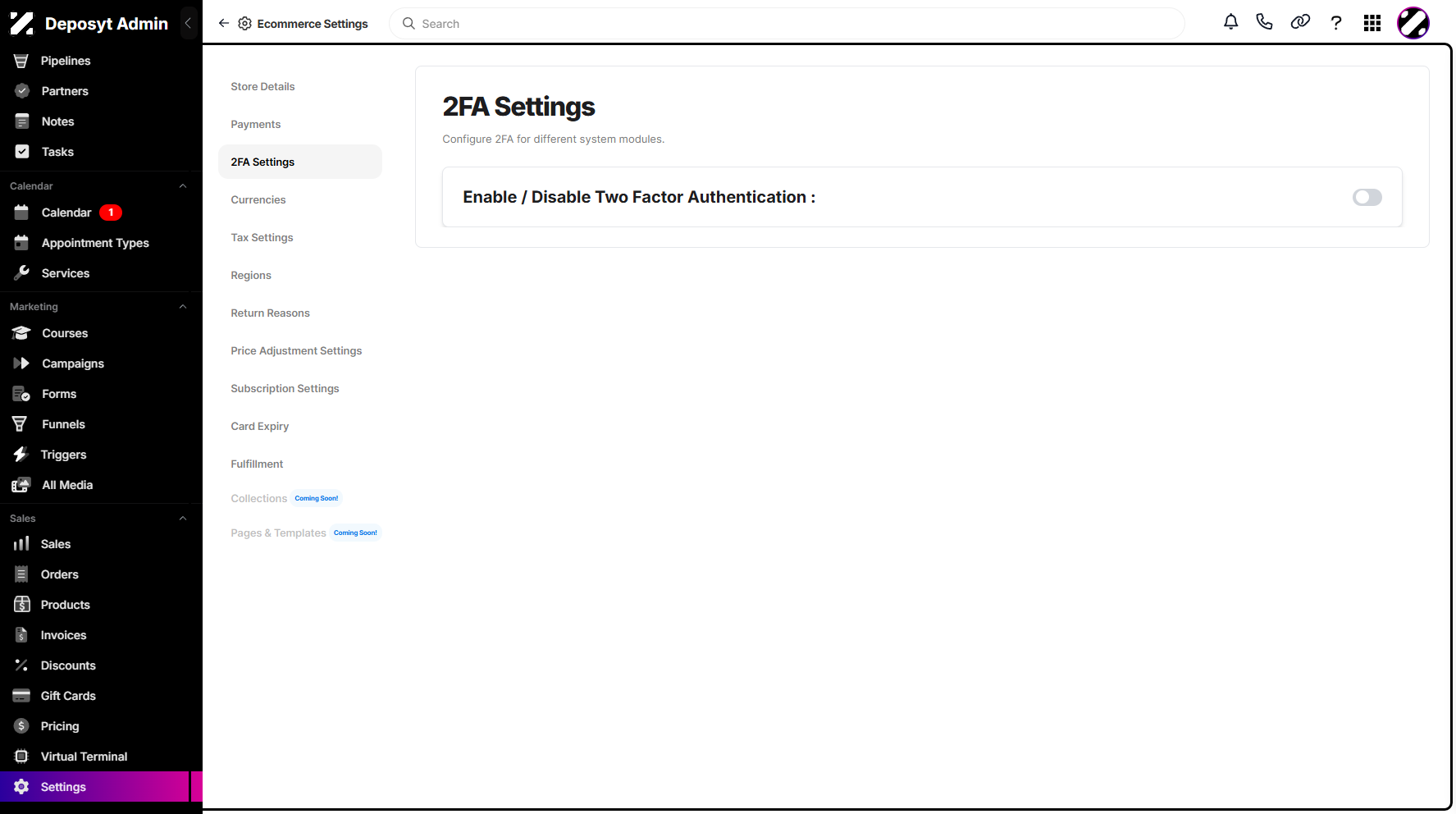Select the Tax Settings tab
This screenshot has width=1456, height=814.
pyautogui.click(x=300, y=237)
